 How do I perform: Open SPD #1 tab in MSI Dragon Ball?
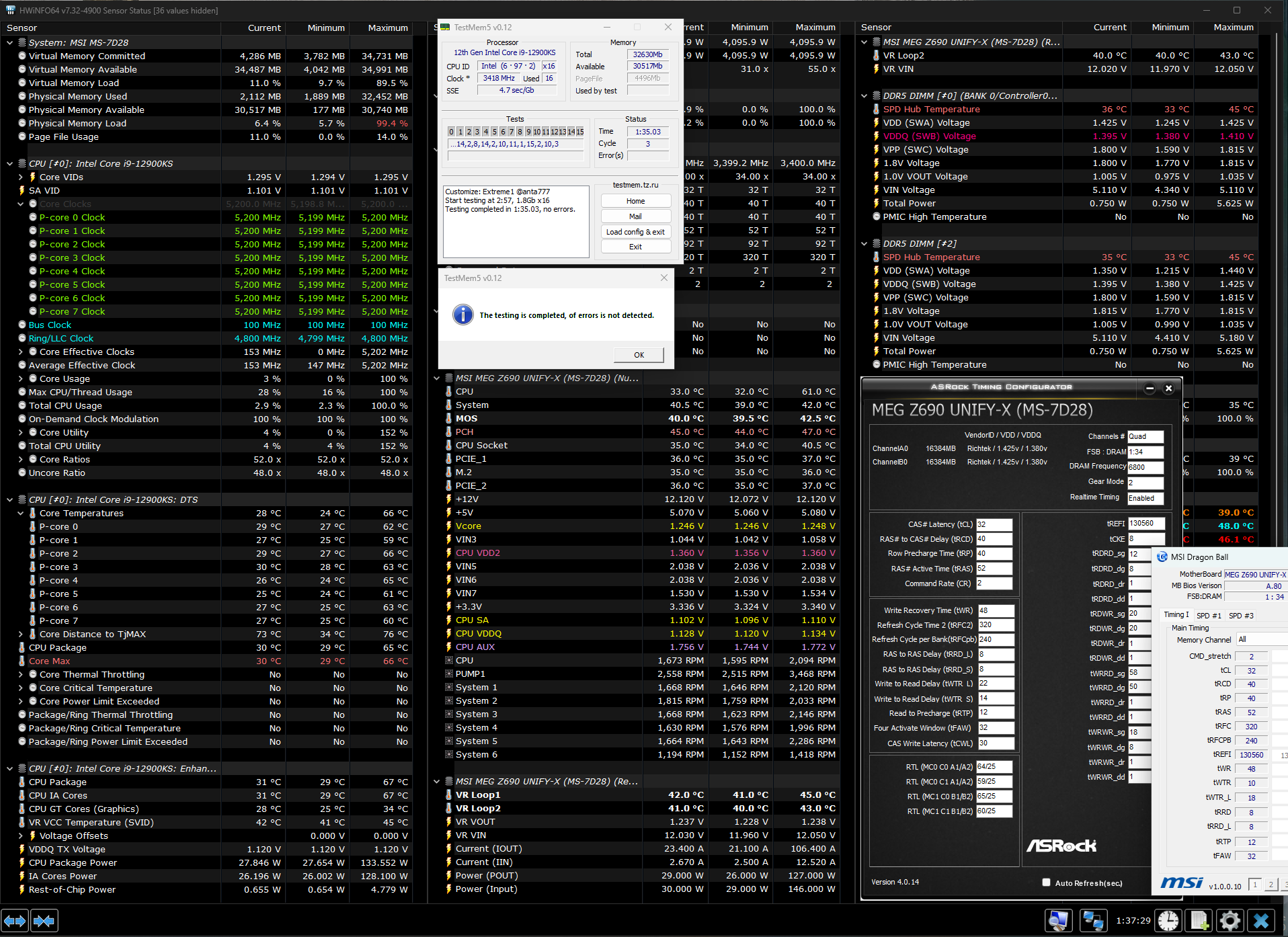pos(1209,615)
